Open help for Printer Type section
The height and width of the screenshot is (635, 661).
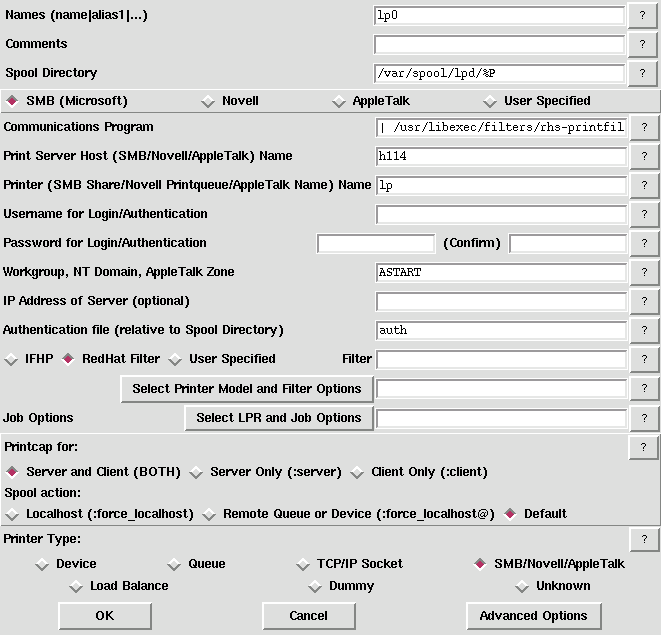pos(644,540)
